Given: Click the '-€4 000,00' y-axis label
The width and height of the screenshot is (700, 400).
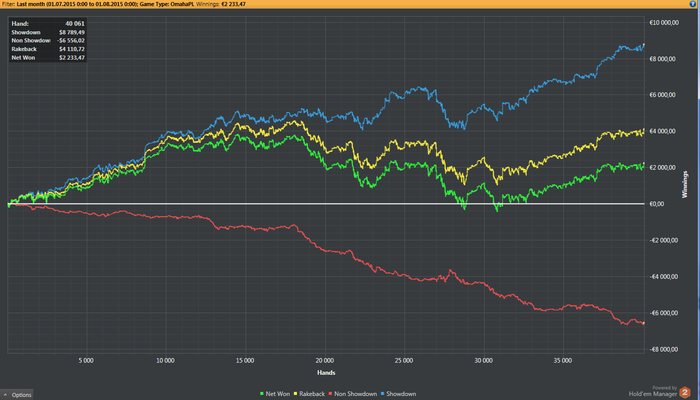Looking at the screenshot, I should click(x=663, y=277).
